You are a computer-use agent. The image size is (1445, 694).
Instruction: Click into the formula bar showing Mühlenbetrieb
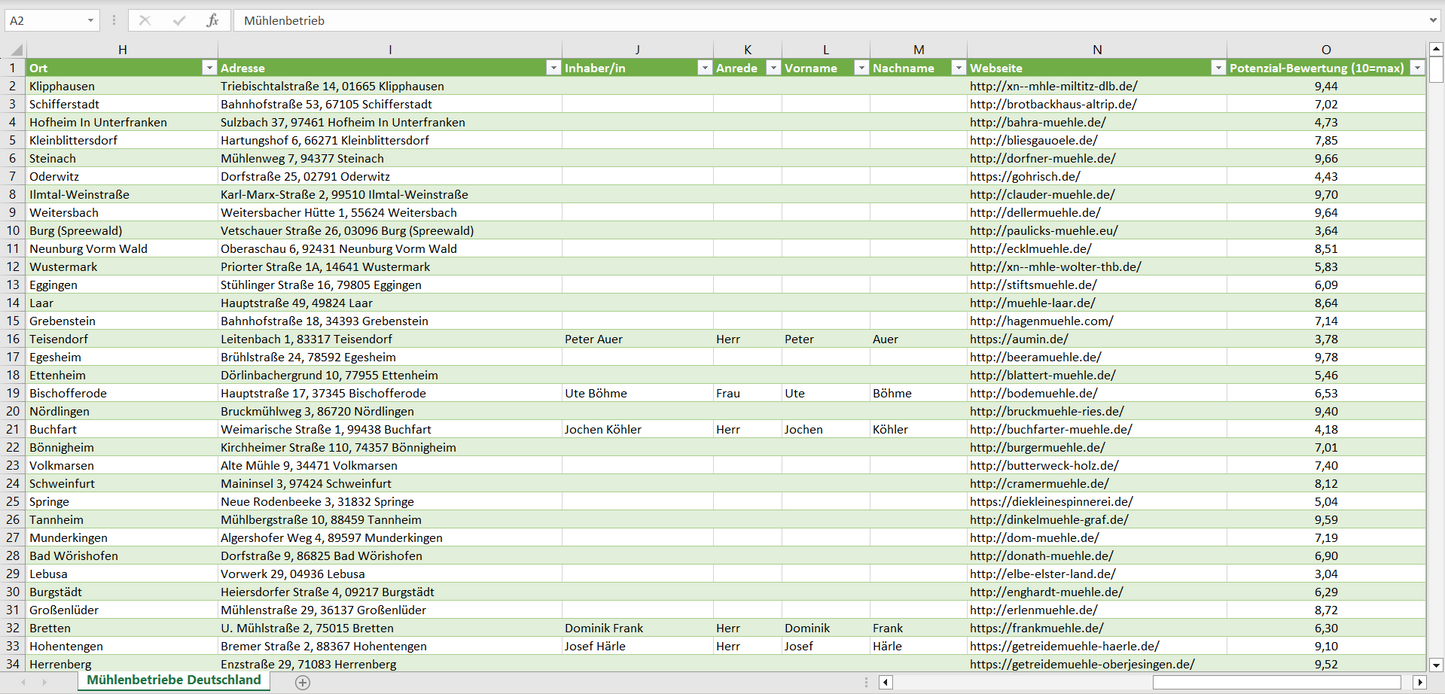[800, 20]
